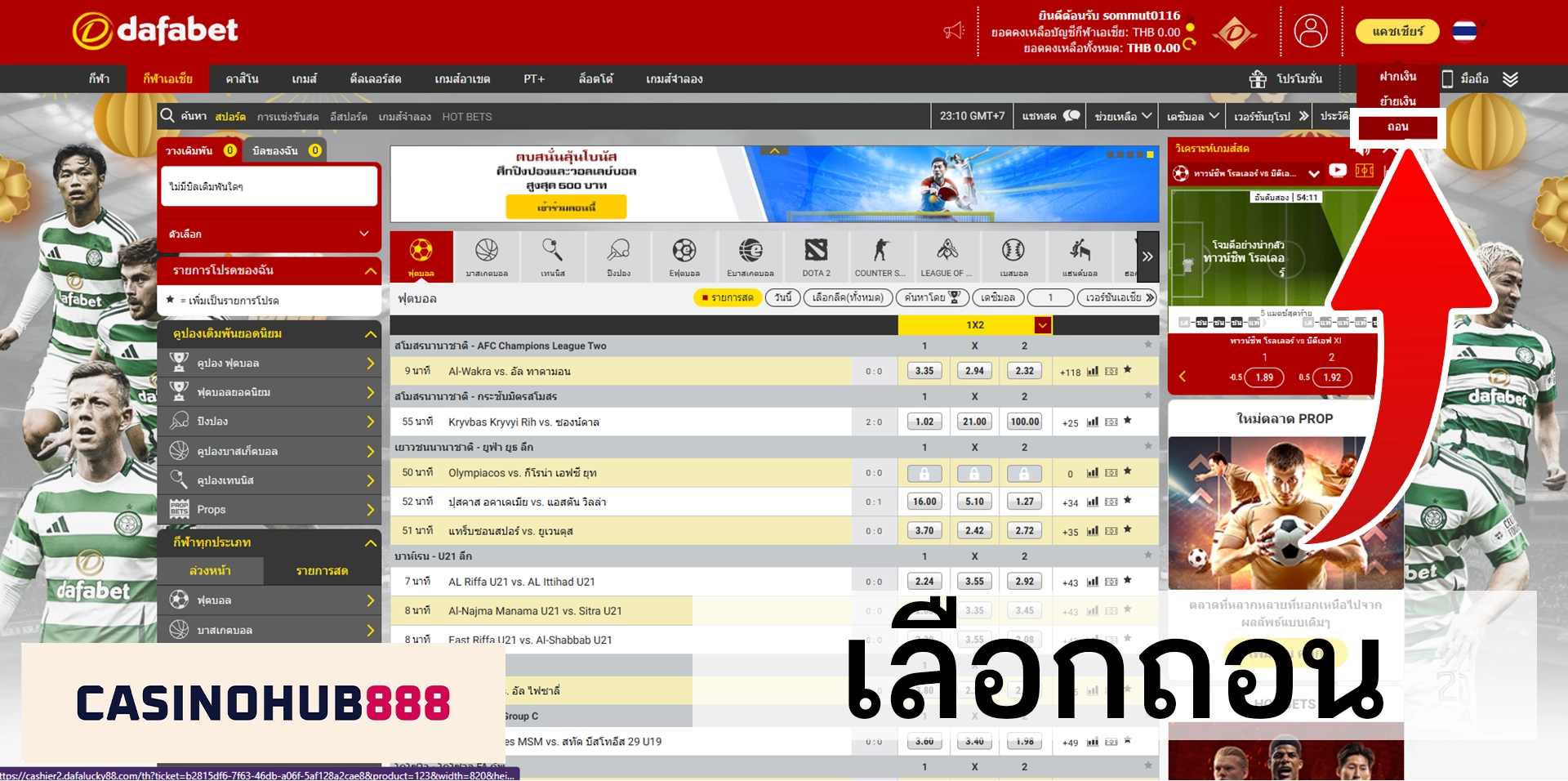
Task: Open the Props coupon row
Action: tap(269, 510)
